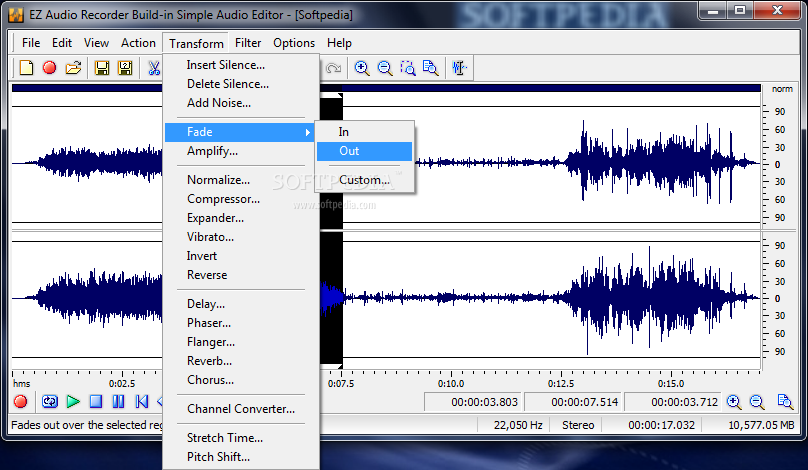Toggle loop playback in the transport bar
The height and width of the screenshot is (470, 808).
pos(50,401)
